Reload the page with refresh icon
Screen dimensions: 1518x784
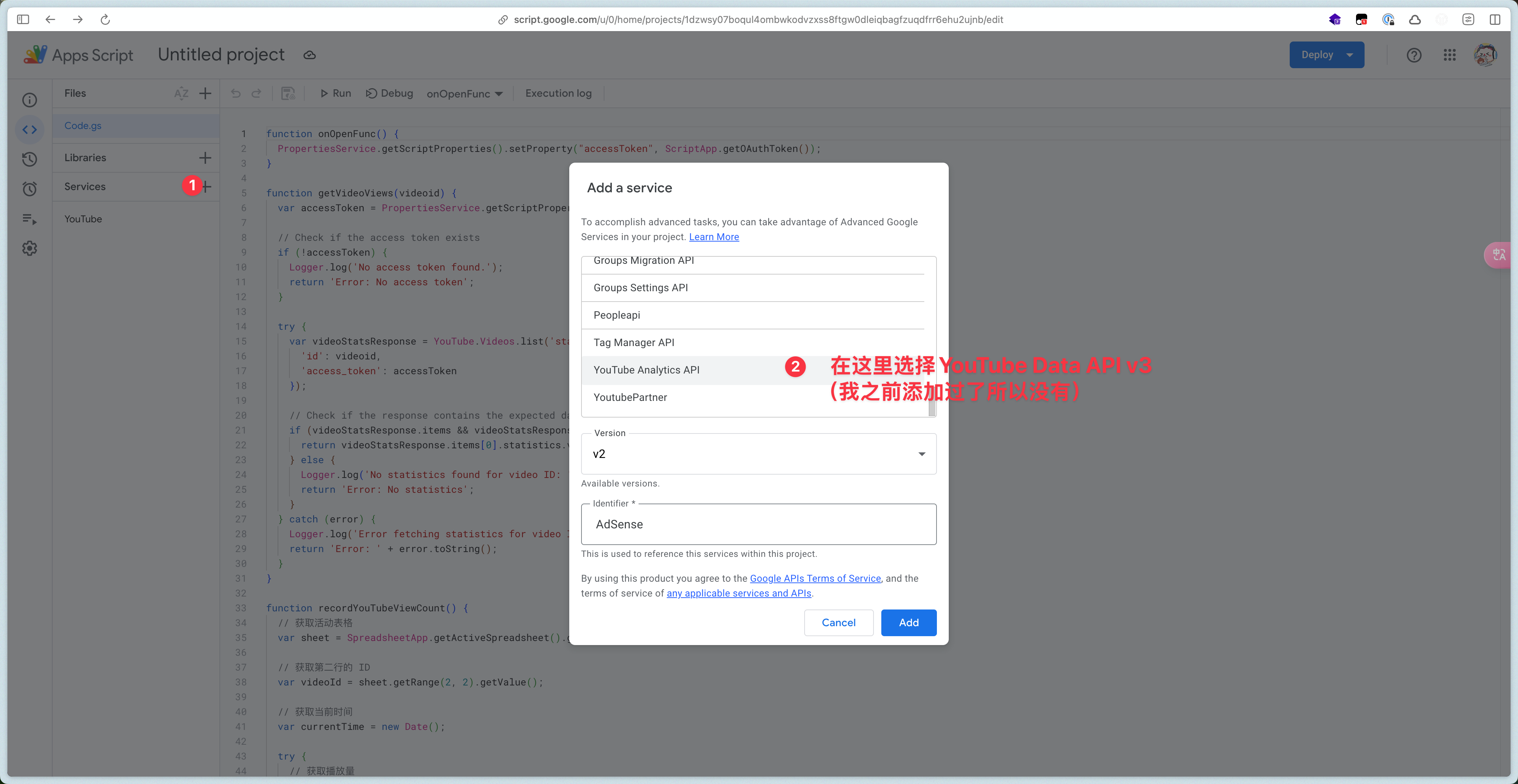pyautogui.click(x=106, y=19)
